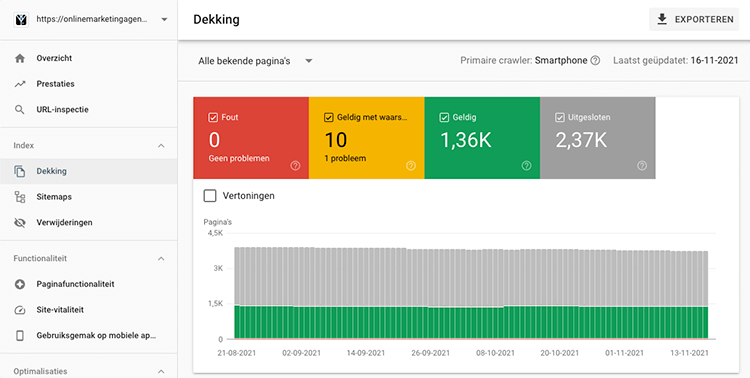Image resolution: width=750 pixels, height=378 pixels.
Task: Click the URL-inspectie magnifier icon
Action: (20, 110)
